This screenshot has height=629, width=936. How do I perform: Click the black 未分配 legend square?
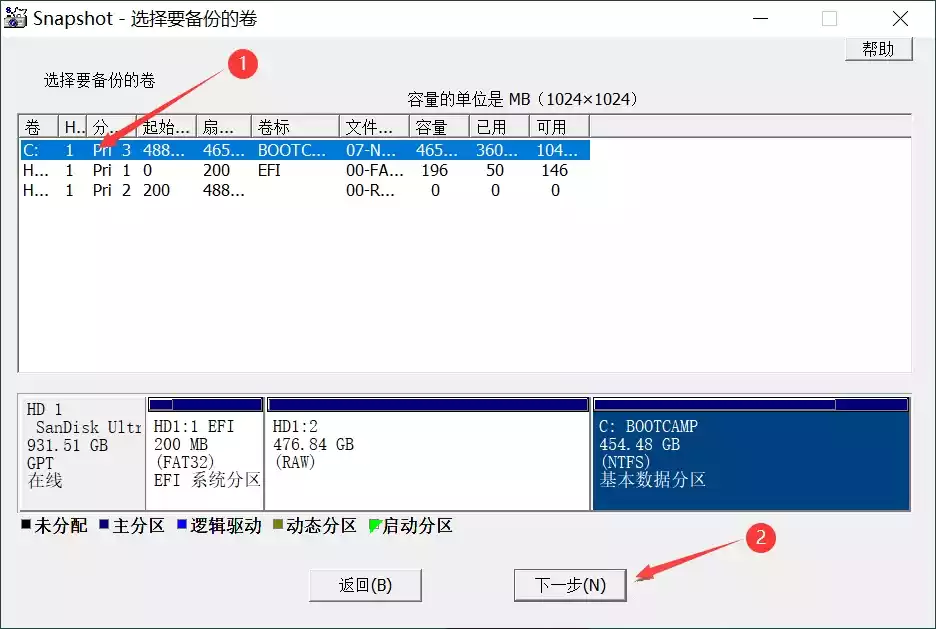(x=24, y=525)
